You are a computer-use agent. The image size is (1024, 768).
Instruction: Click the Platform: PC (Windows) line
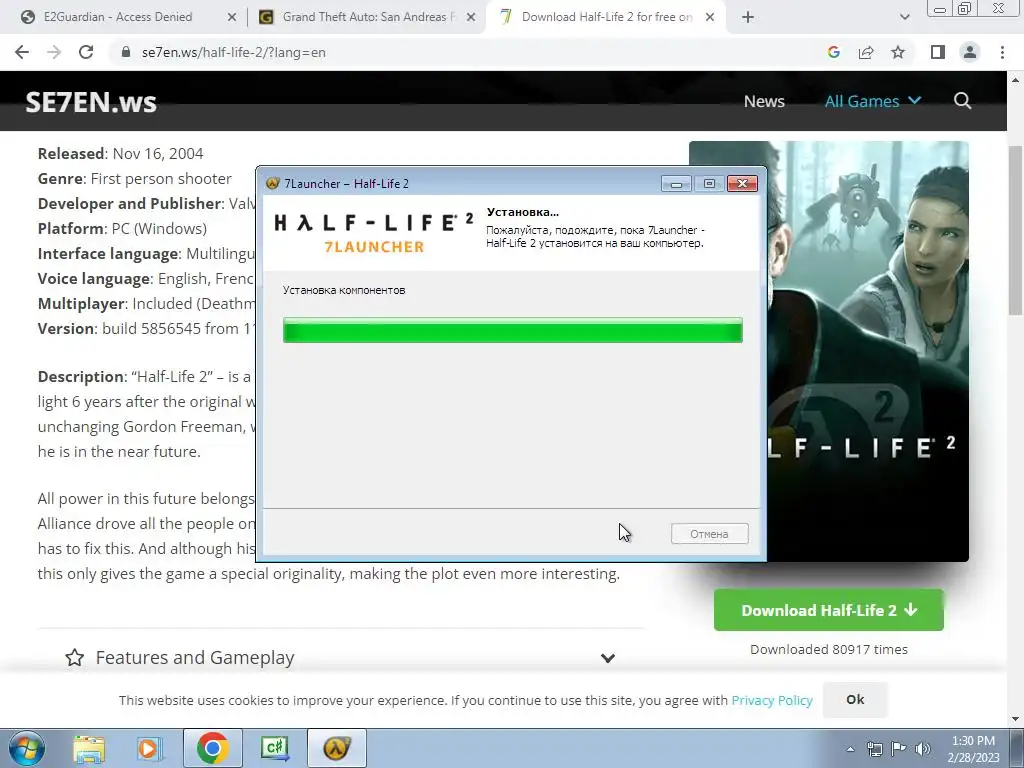pos(122,229)
